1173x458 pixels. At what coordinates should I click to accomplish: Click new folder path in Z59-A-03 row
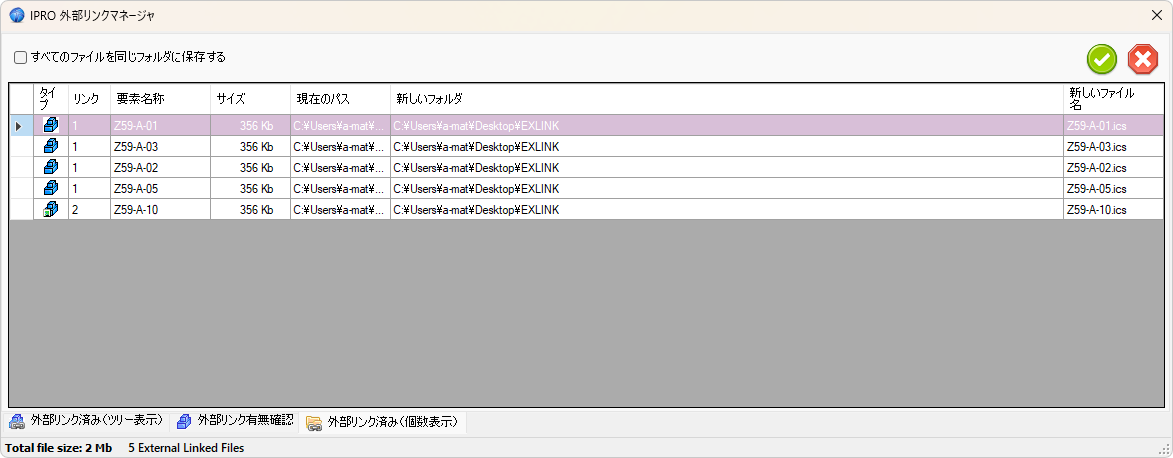(726, 147)
